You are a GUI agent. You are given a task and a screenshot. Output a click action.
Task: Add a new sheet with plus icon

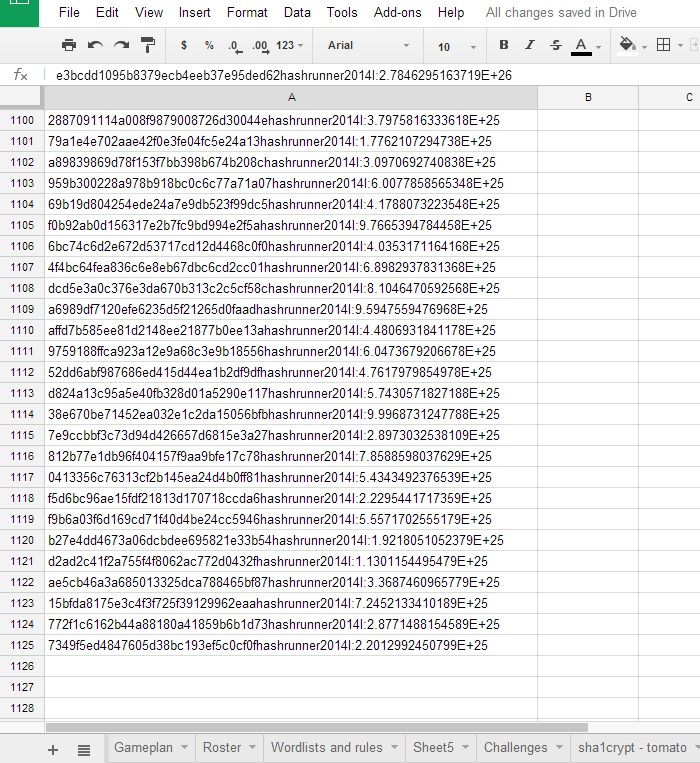pos(53,749)
